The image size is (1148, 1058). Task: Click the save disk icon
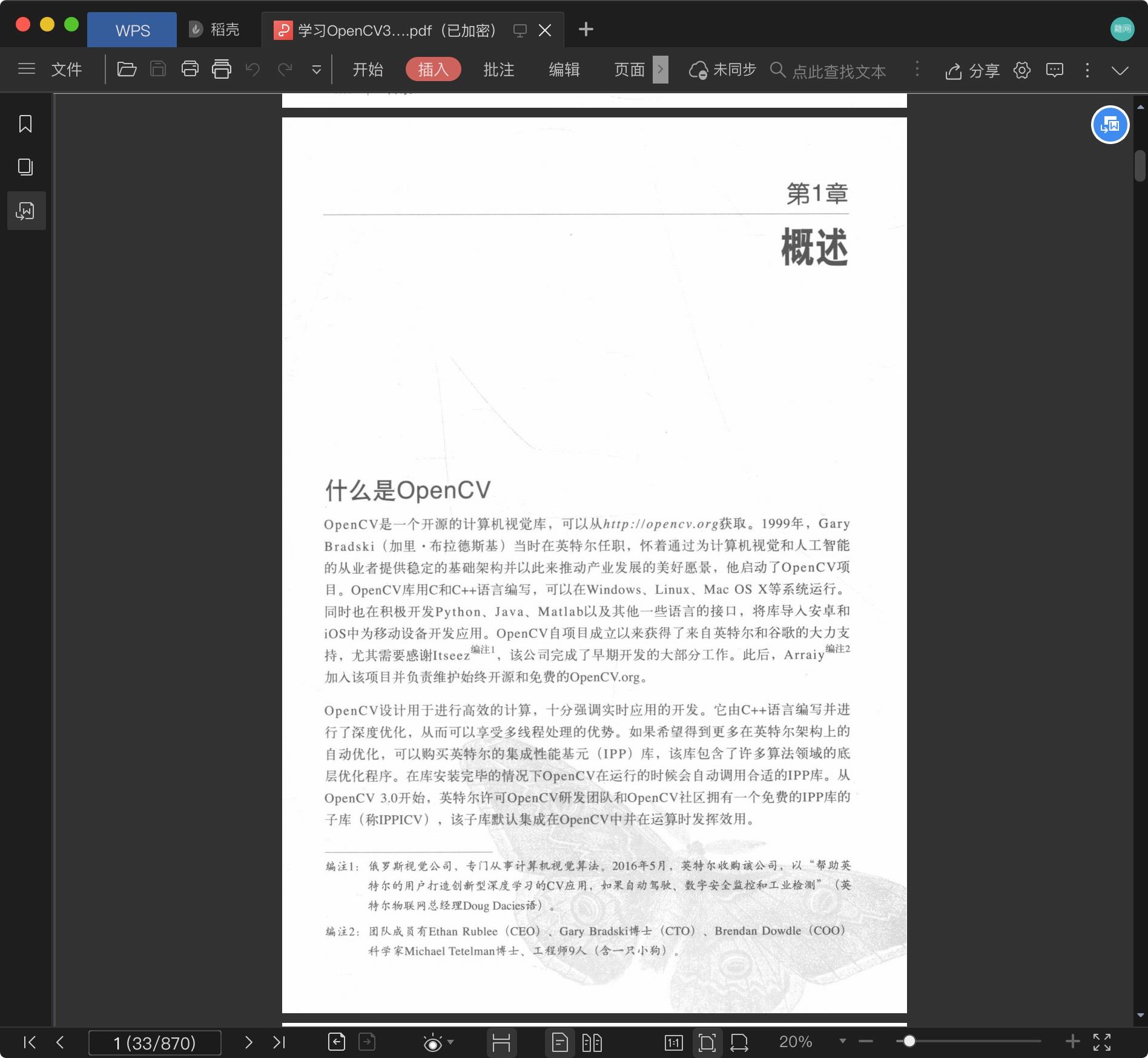[x=158, y=69]
